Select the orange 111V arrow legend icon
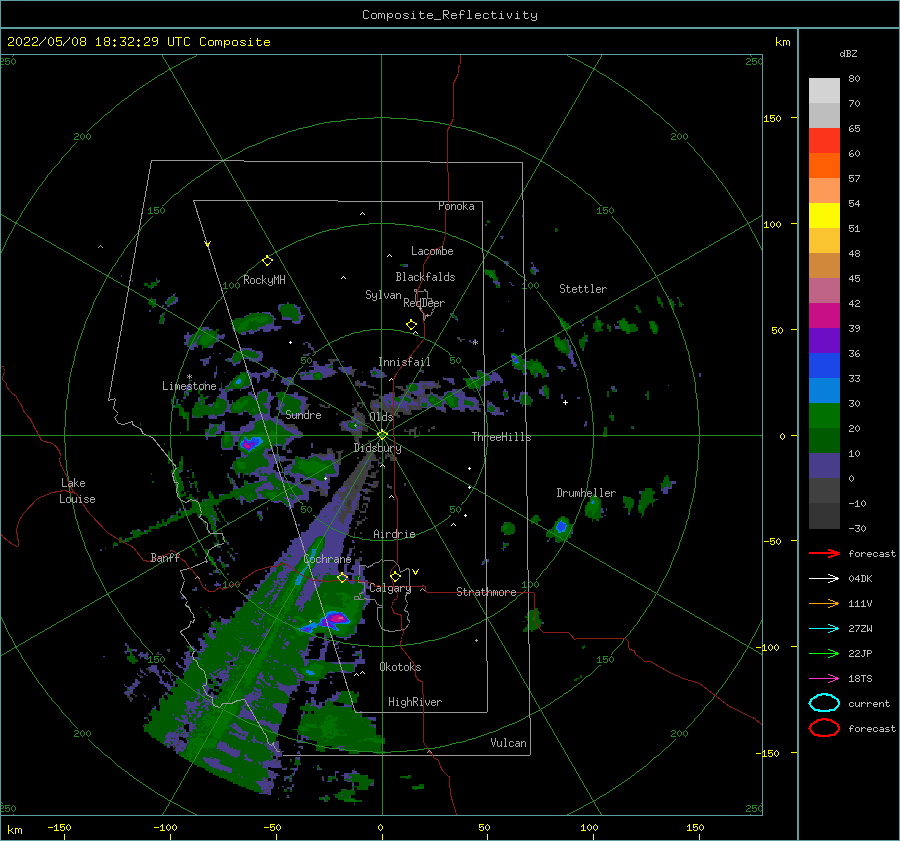This screenshot has height=841, width=900. click(x=824, y=603)
